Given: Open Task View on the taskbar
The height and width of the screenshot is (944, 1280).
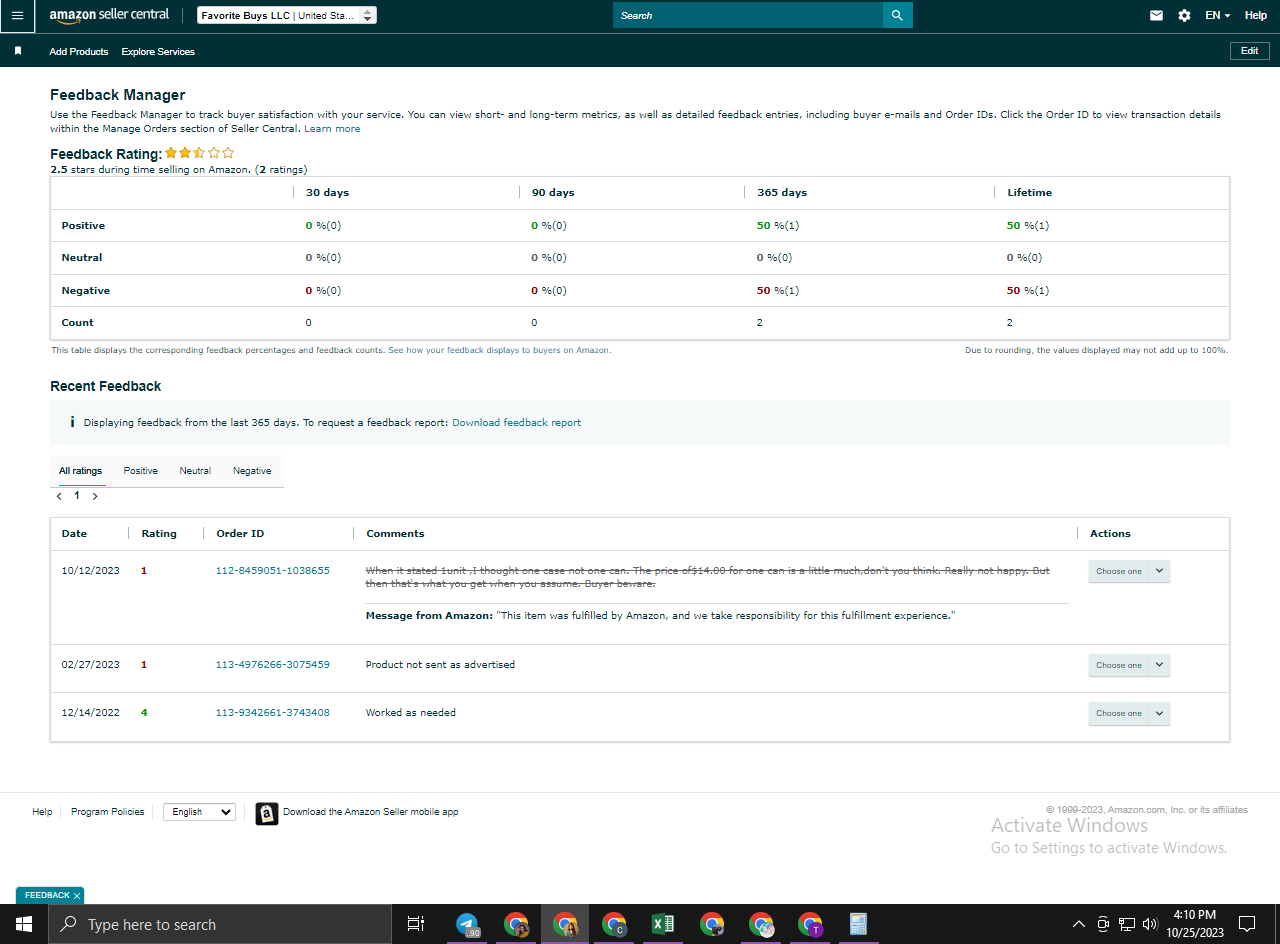Looking at the screenshot, I should tap(416, 924).
